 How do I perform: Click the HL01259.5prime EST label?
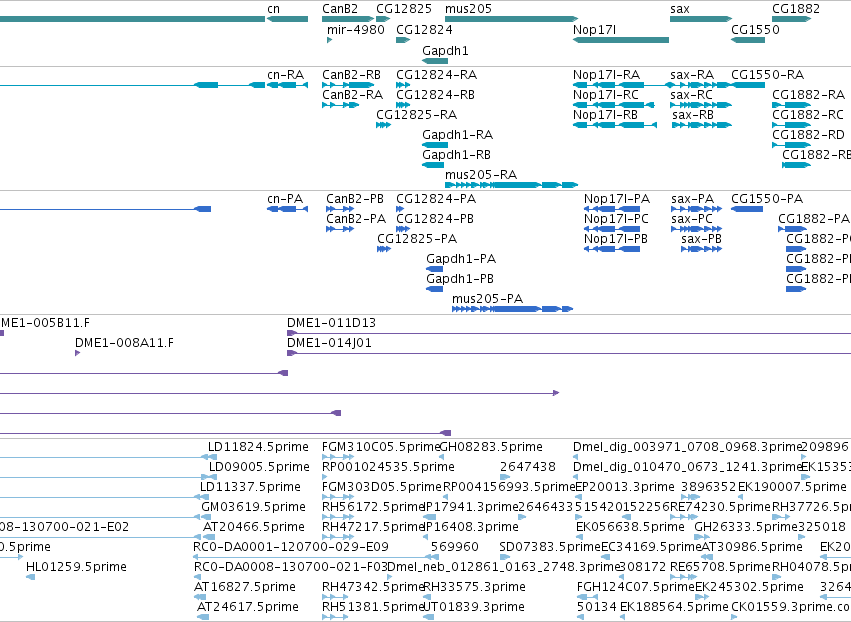point(76,567)
